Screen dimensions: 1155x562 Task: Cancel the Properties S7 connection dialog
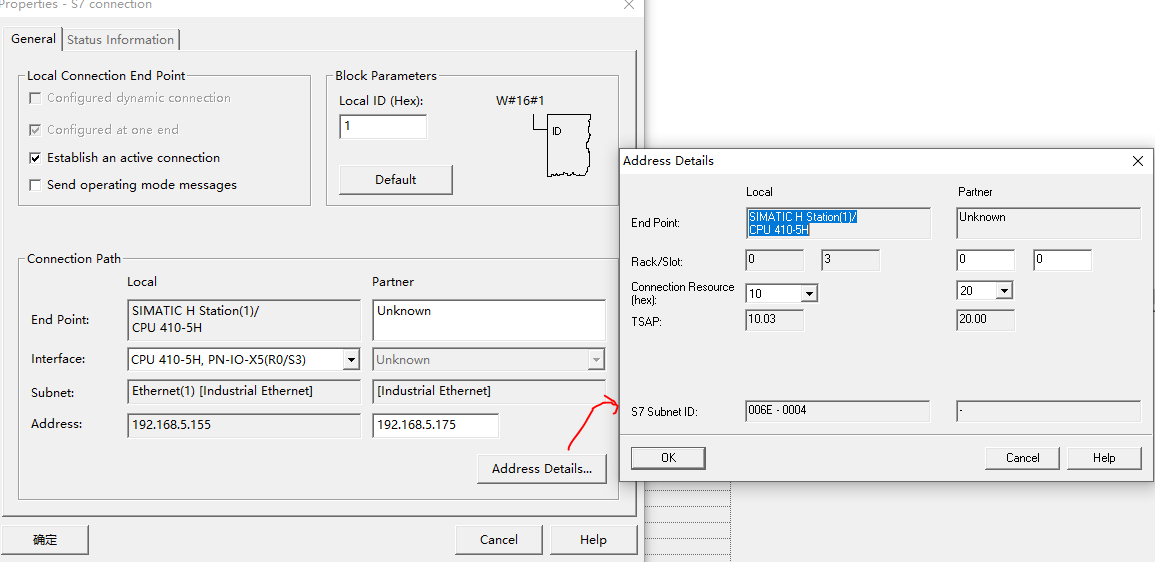[499, 540]
